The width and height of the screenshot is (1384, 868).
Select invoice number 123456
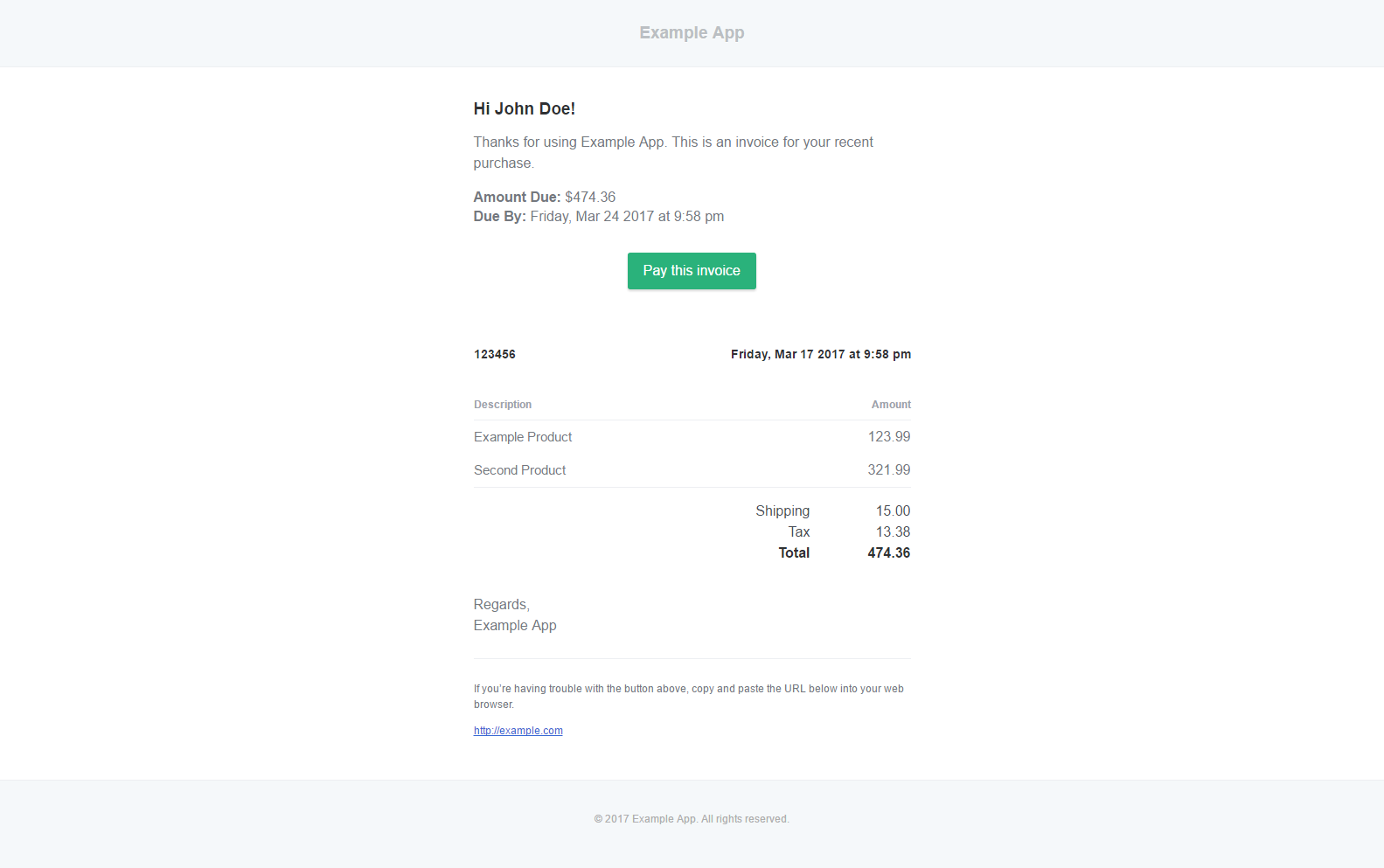(495, 355)
